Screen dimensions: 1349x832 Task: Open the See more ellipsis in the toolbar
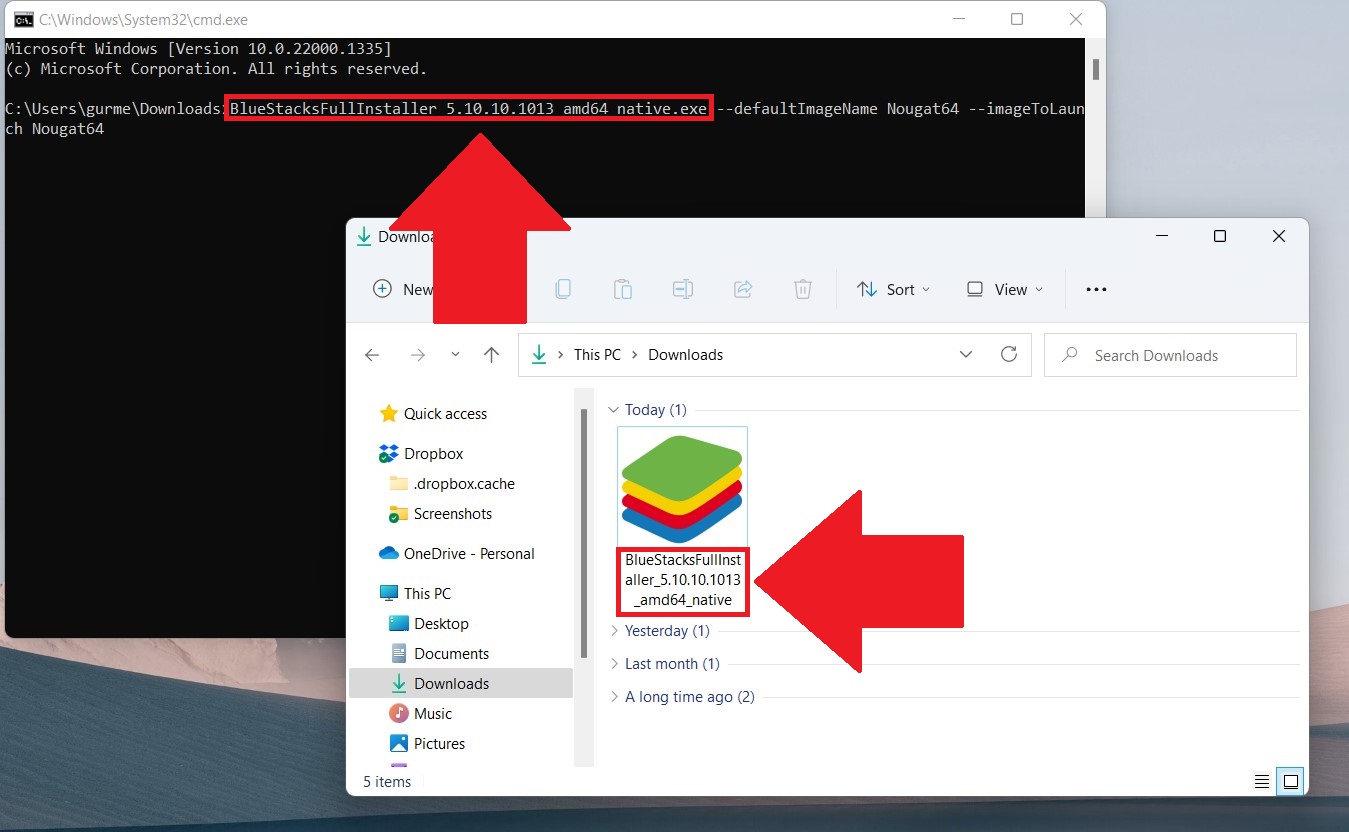(x=1096, y=289)
